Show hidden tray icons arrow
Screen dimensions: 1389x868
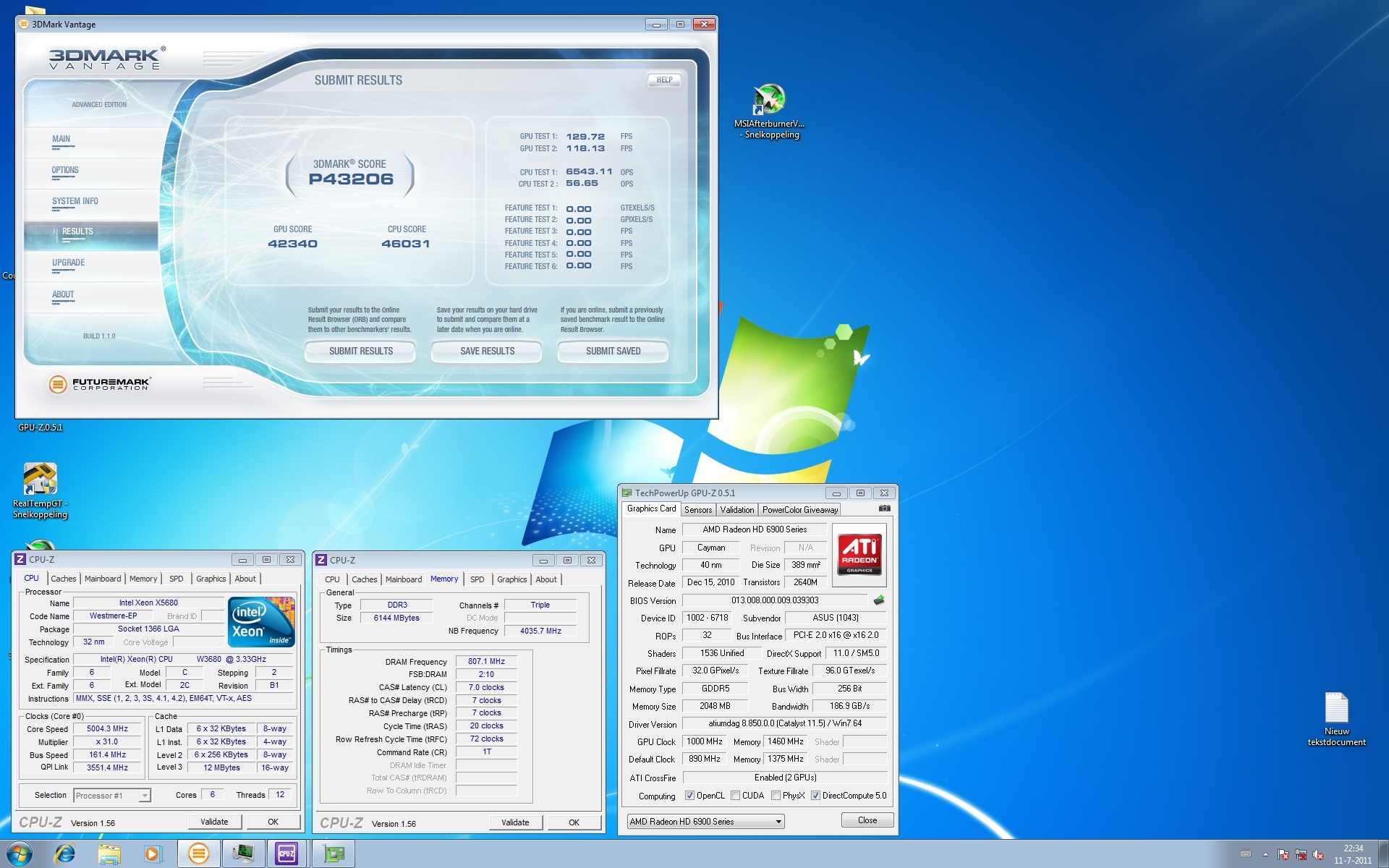(x=1265, y=854)
